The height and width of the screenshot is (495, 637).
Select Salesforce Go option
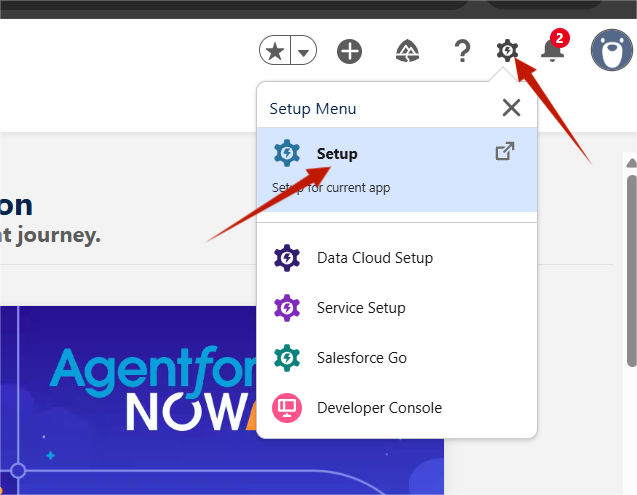pos(361,358)
